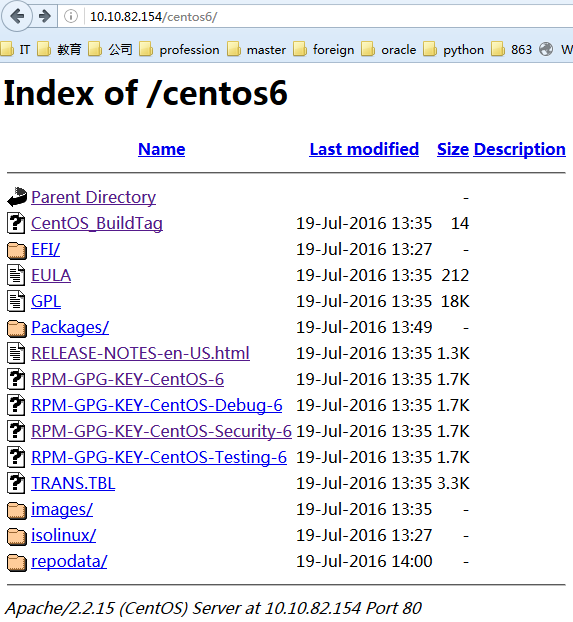Viewport: 573px width, 622px height.
Task: Click the folder icon beside isolinux/
Action: click(17, 536)
